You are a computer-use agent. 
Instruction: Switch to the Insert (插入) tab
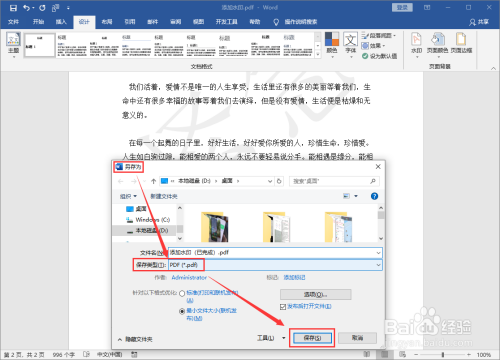[x=61, y=22]
